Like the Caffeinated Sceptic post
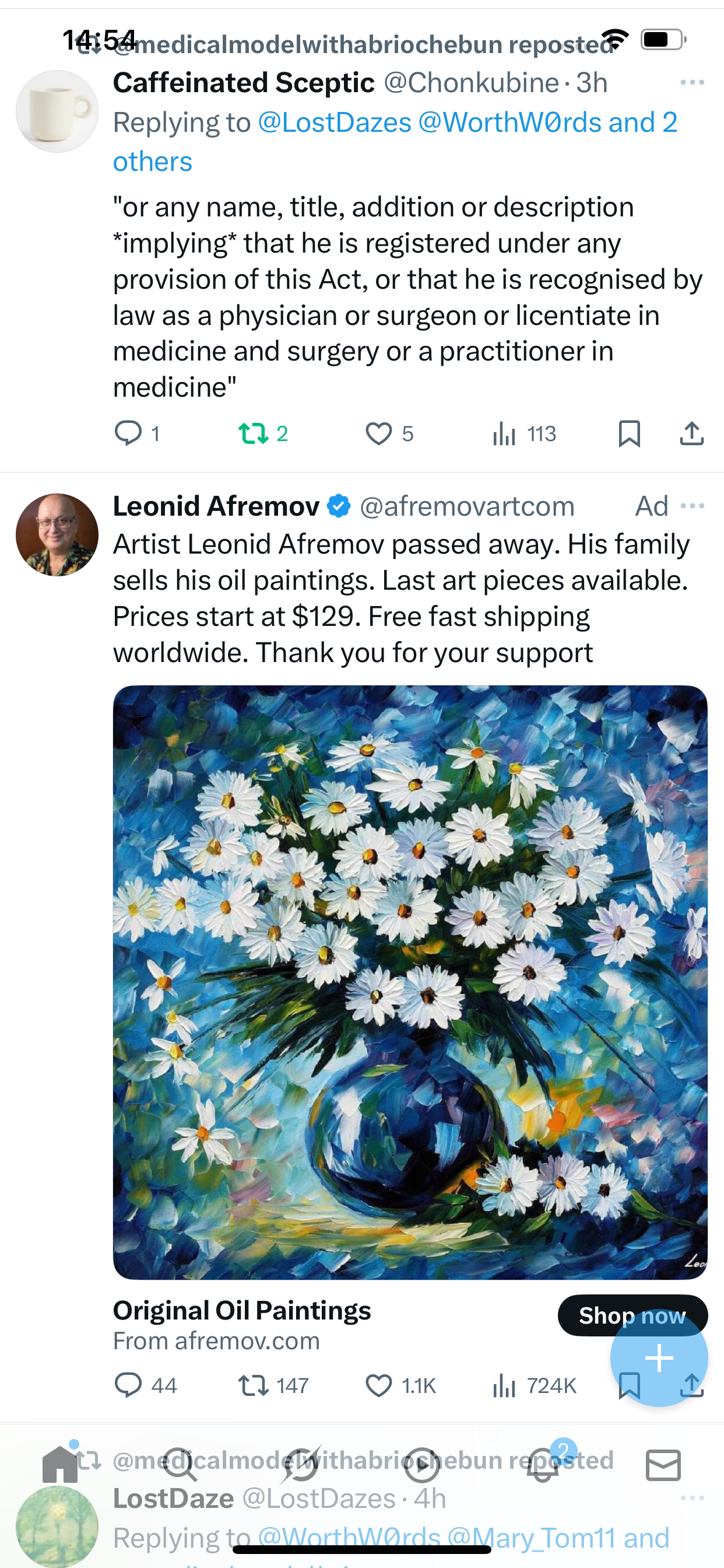The height and width of the screenshot is (1568, 724). coord(378,433)
